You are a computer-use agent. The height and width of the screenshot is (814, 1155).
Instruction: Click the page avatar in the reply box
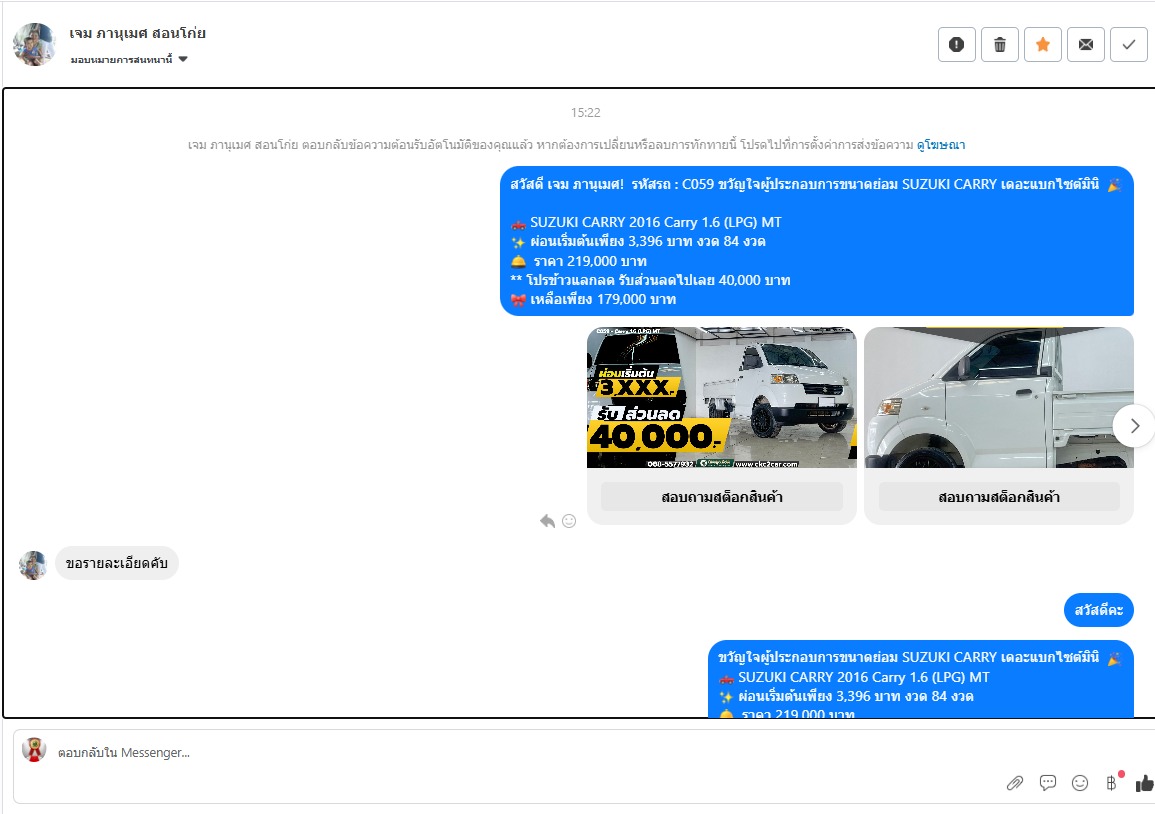[34, 749]
